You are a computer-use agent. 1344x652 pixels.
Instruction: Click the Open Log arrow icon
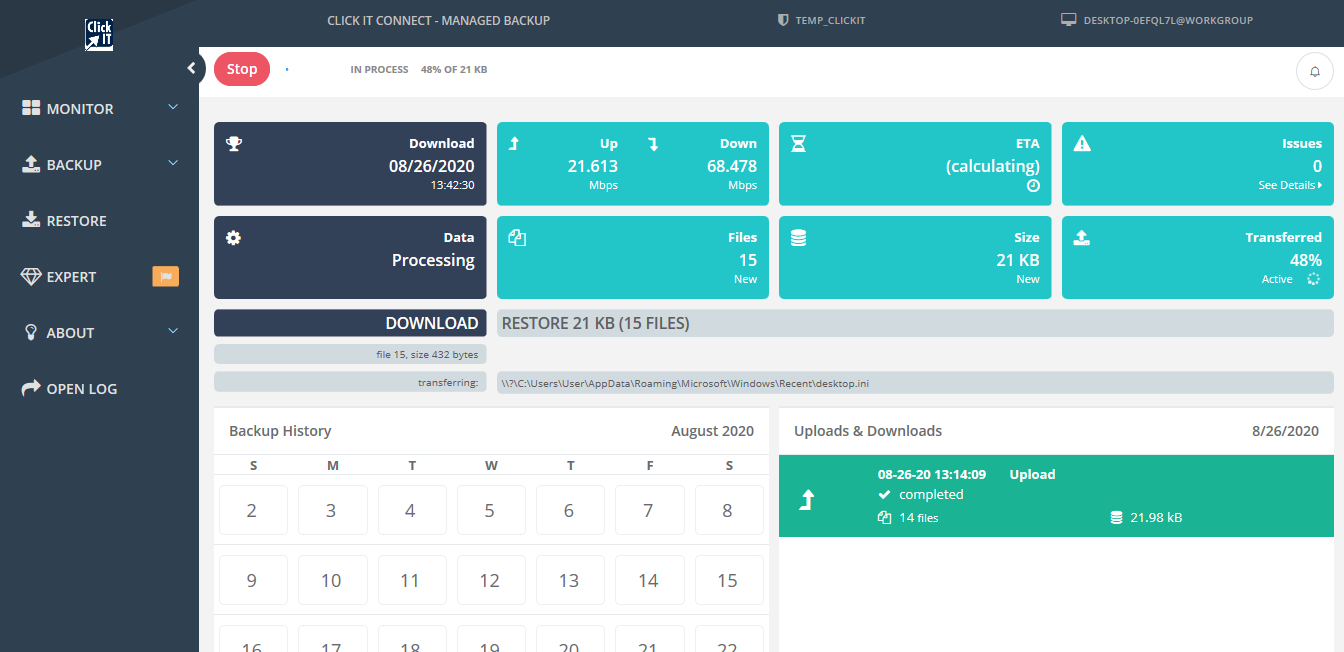(x=31, y=387)
